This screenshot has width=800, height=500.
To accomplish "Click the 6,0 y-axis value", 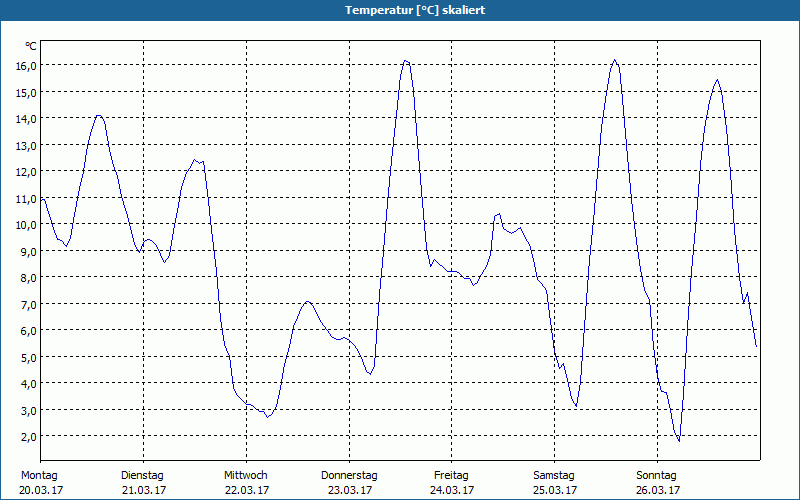I will (x=29, y=331).
